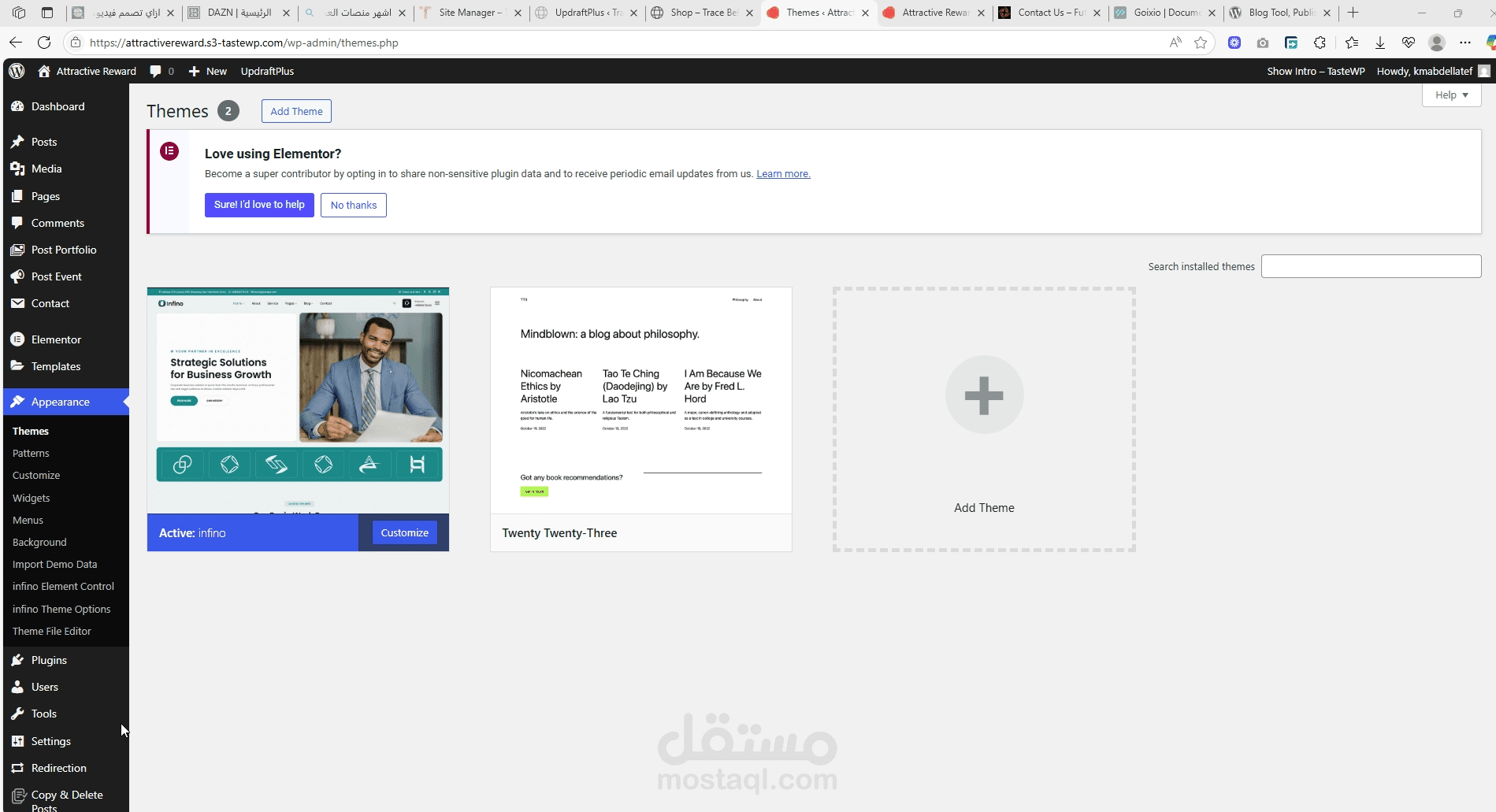Click the Pages sidebar icon
The height and width of the screenshot is (812, 1496).
point(17,196)
